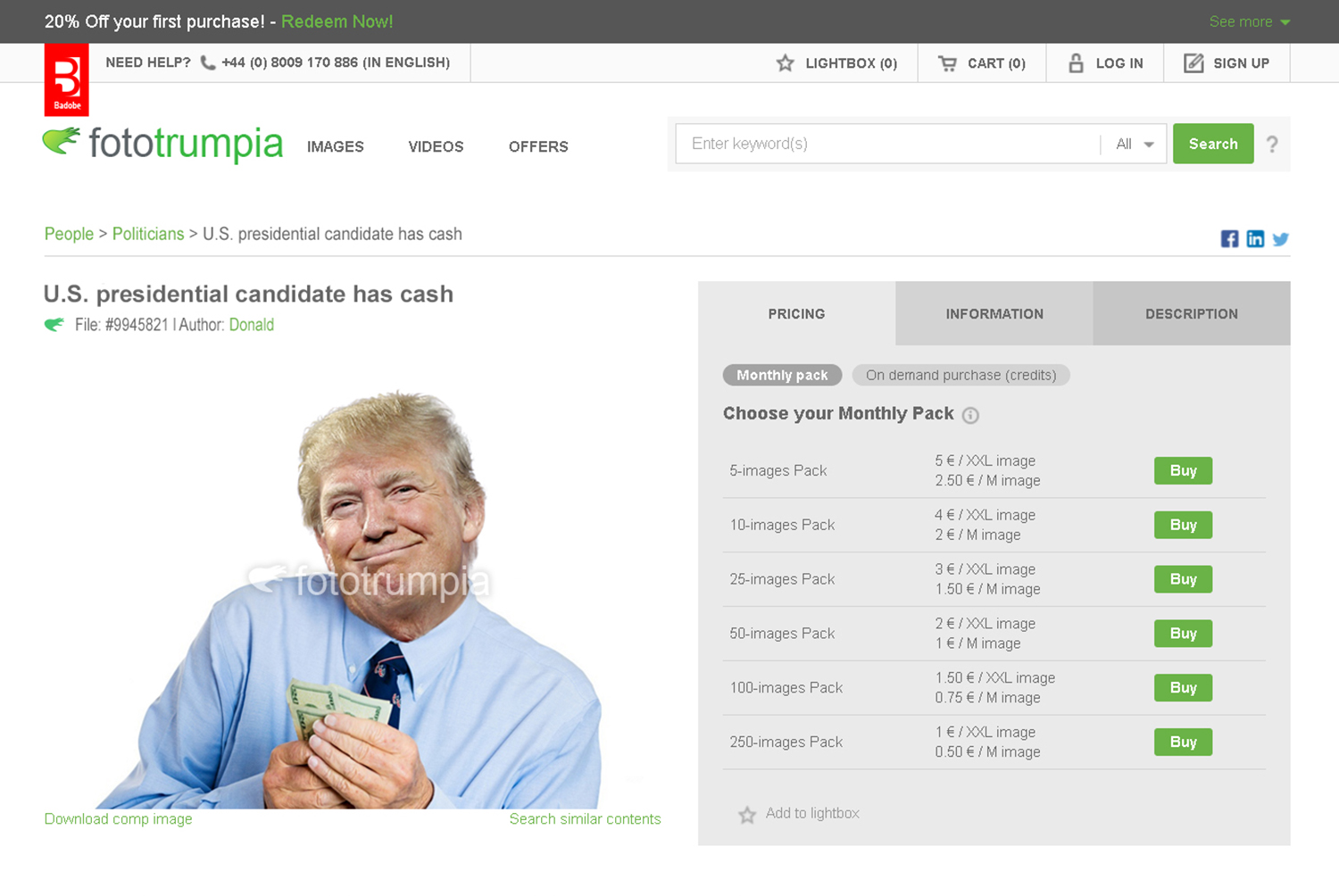Click the Download comp image link

pyautogui.click(x=118, y=818)
